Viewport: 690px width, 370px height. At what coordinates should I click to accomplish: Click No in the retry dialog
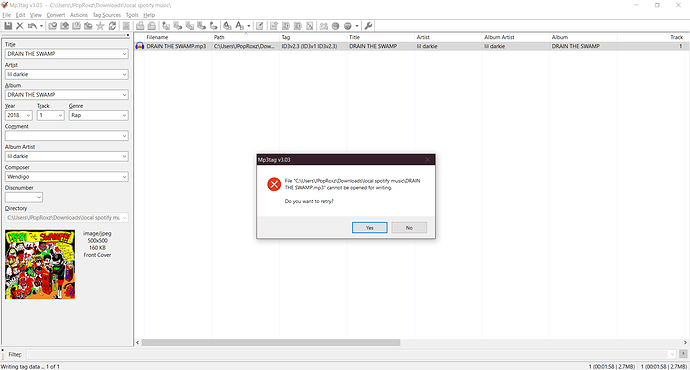(x=409, y=227)
